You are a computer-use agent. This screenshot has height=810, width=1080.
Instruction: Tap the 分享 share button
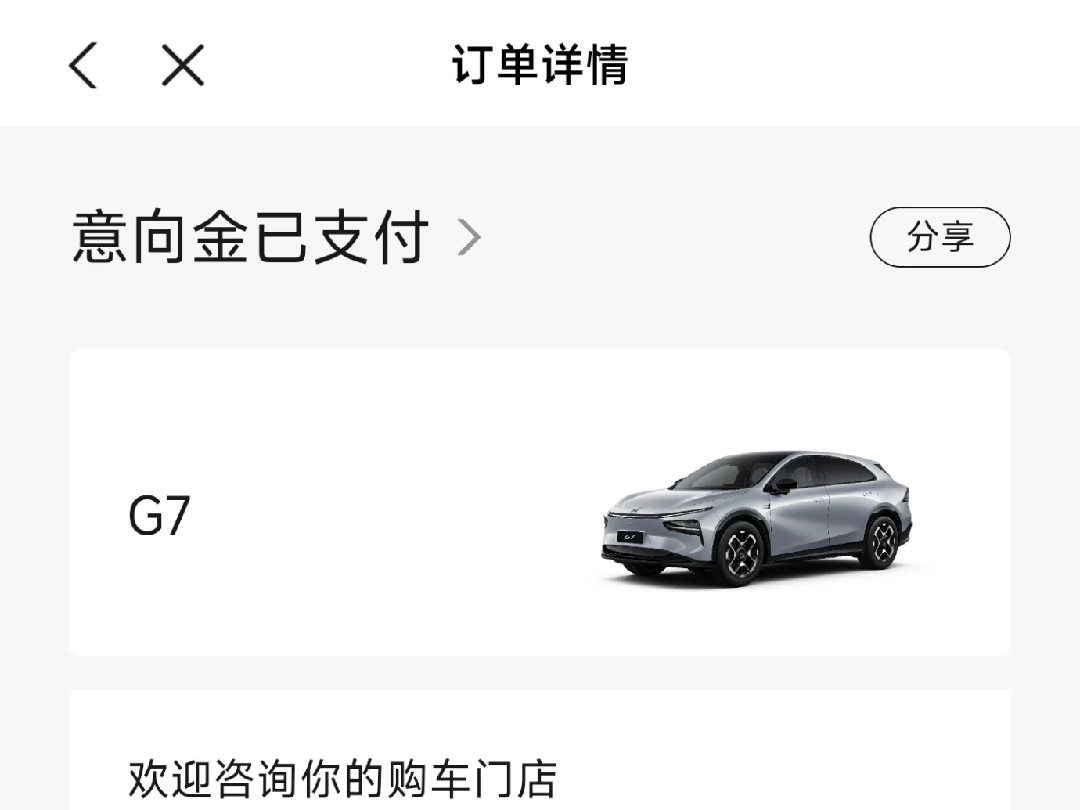pos(940,237)
